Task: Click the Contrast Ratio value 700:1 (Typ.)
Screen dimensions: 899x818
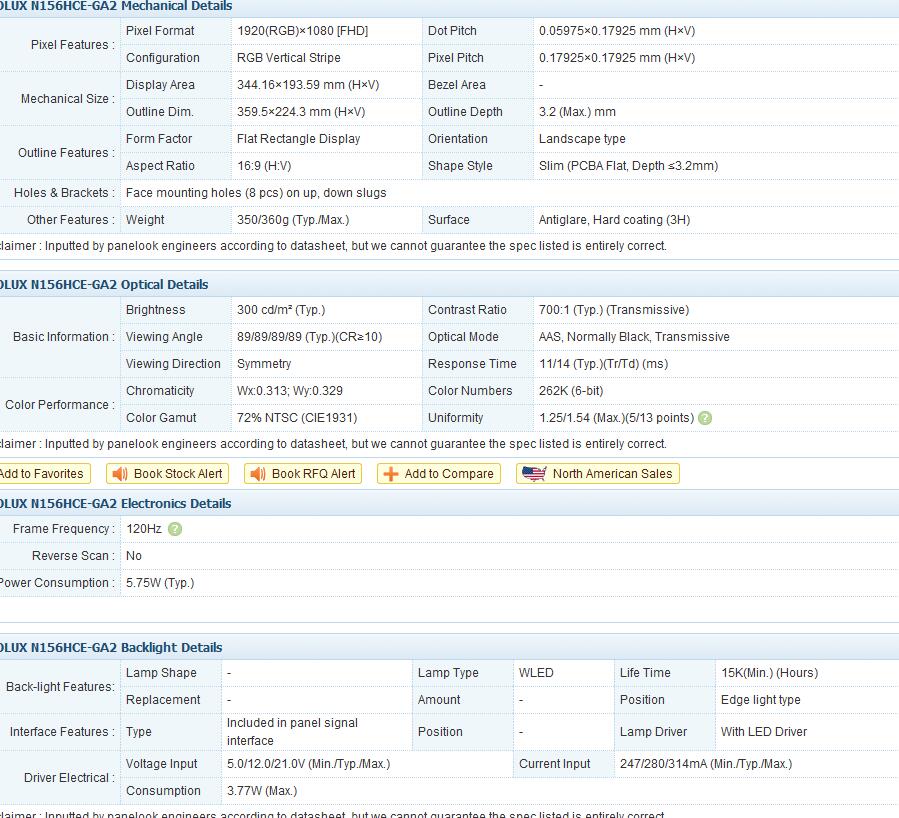Action: (614, 310)
